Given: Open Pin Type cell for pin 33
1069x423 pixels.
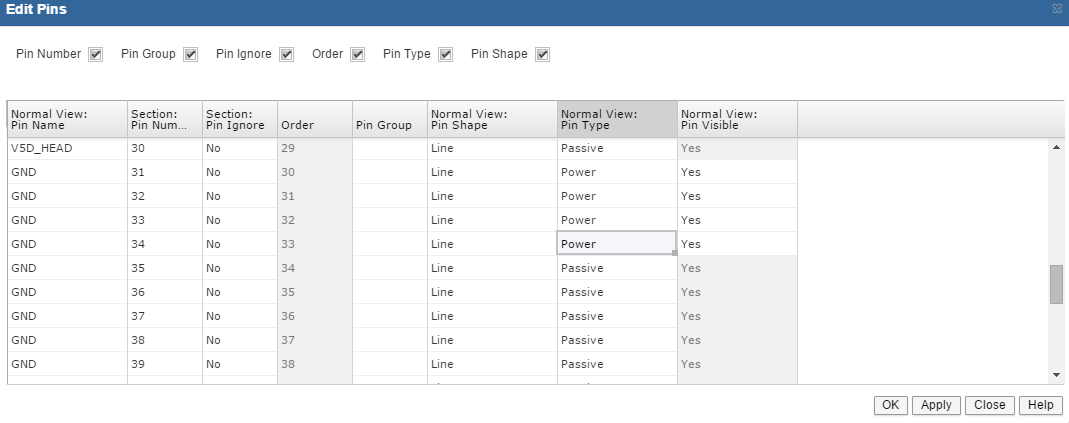Looking at the screenshot, I should click(617, 220).
